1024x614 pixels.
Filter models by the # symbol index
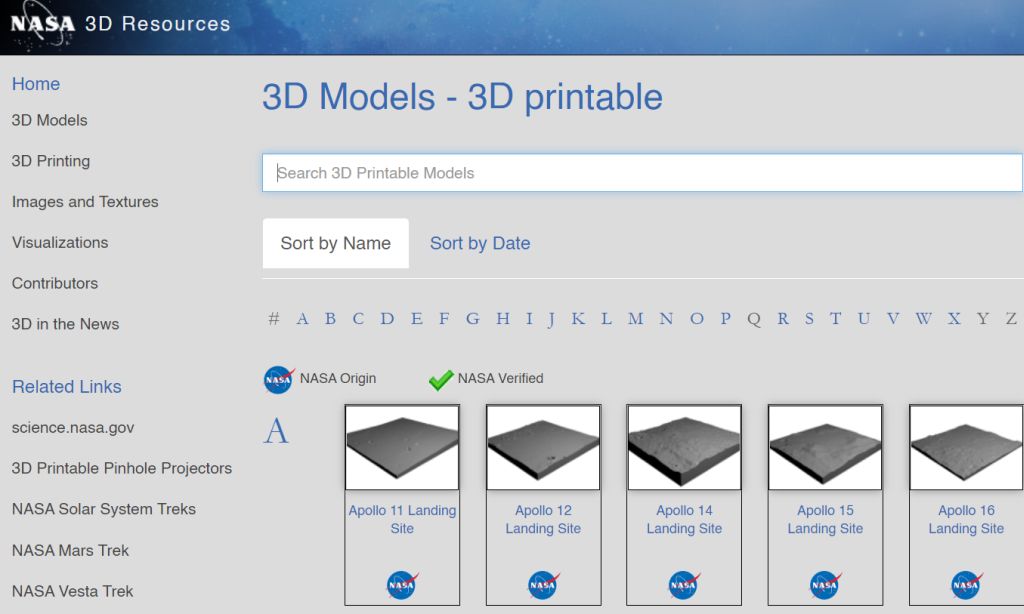coord(273,319)
